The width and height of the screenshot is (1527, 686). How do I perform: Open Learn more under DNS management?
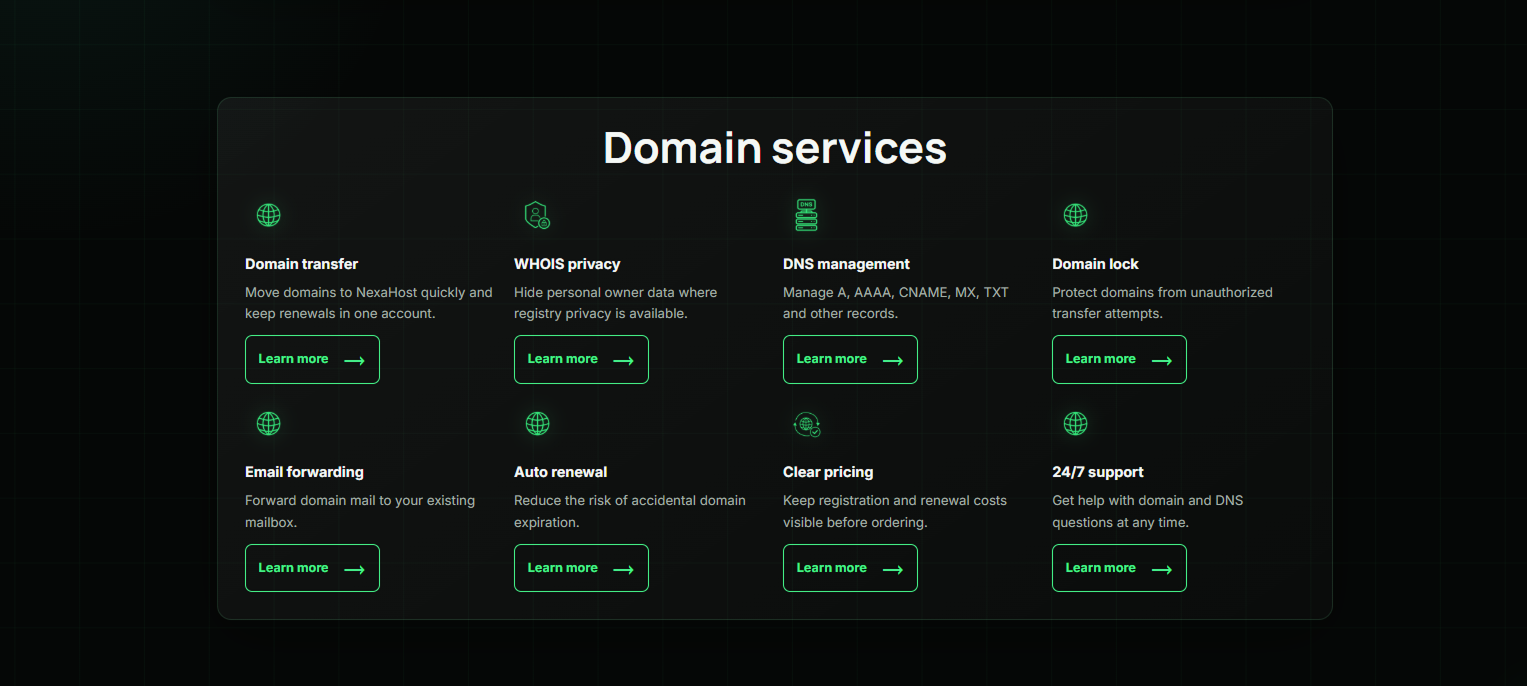point(850,359)
